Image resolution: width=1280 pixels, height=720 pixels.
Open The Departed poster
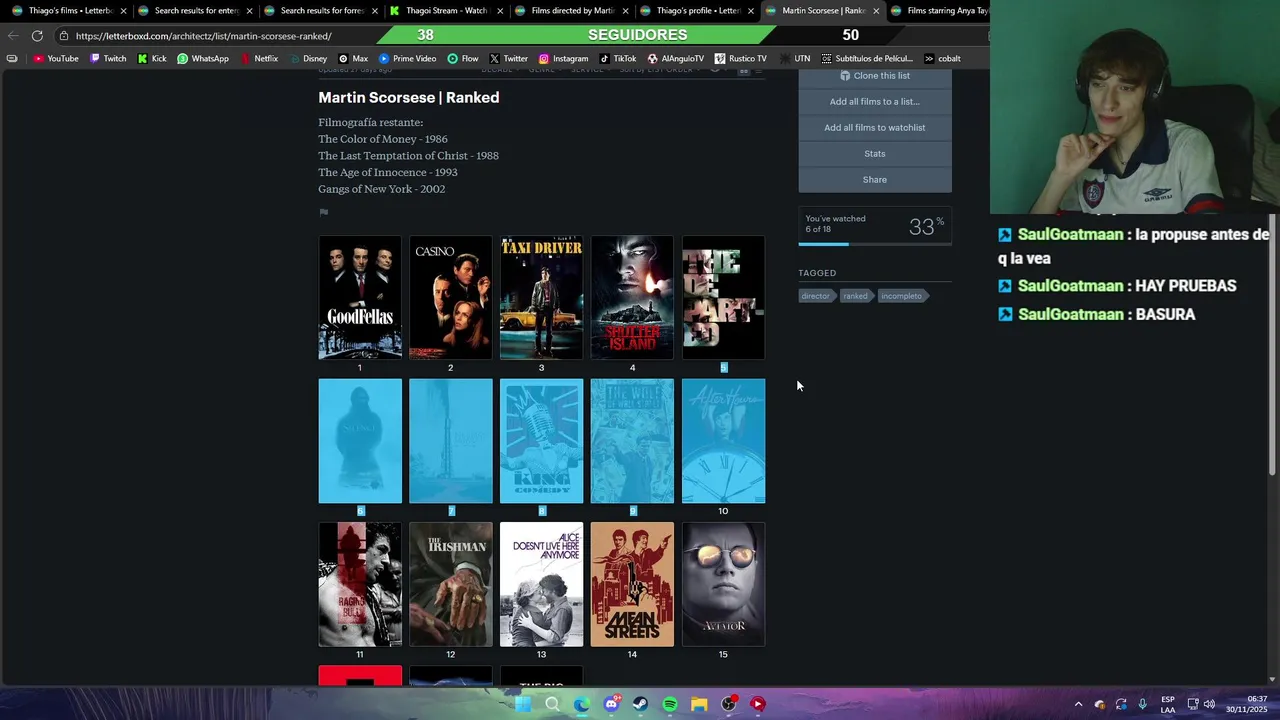[723, 297]
